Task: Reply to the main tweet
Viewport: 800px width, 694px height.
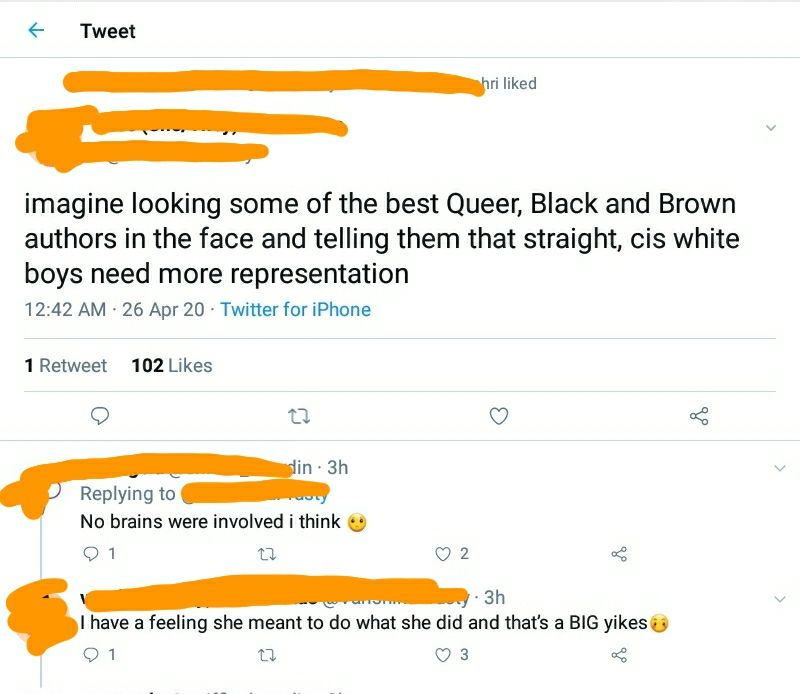Action: [x=99, y=416]
